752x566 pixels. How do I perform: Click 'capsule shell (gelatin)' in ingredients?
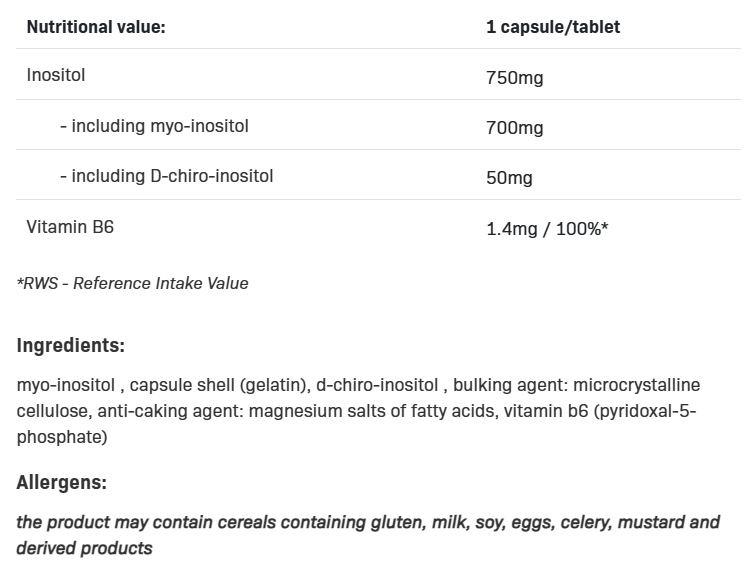220,385
